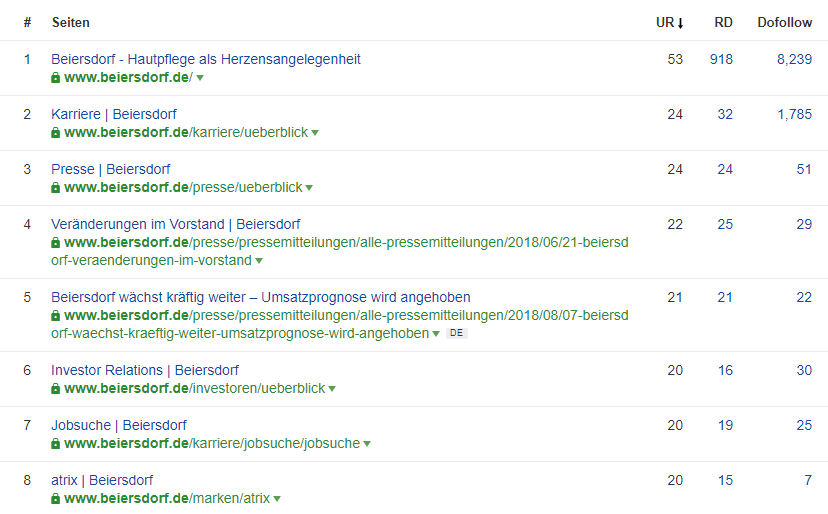The height and width of the screenshot is (514, 828).
Task: Click Dofollow value 29 for Vorstand row
Action: (804, 224)
